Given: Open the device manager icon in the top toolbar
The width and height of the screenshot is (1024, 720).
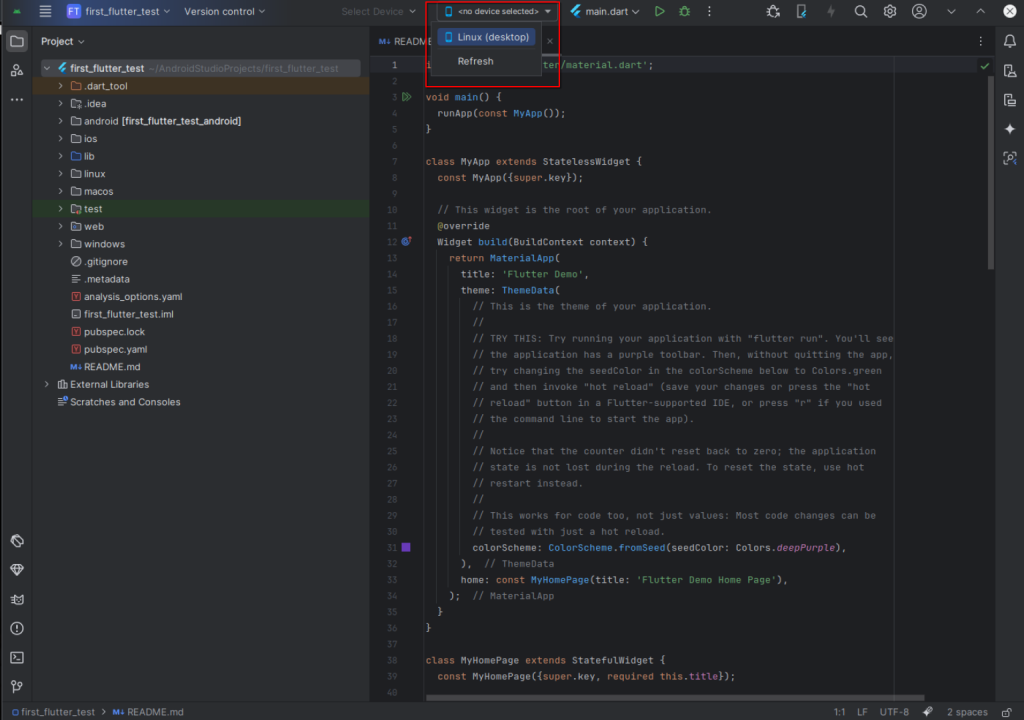Looking at the screenshot, I should [801, 11].
